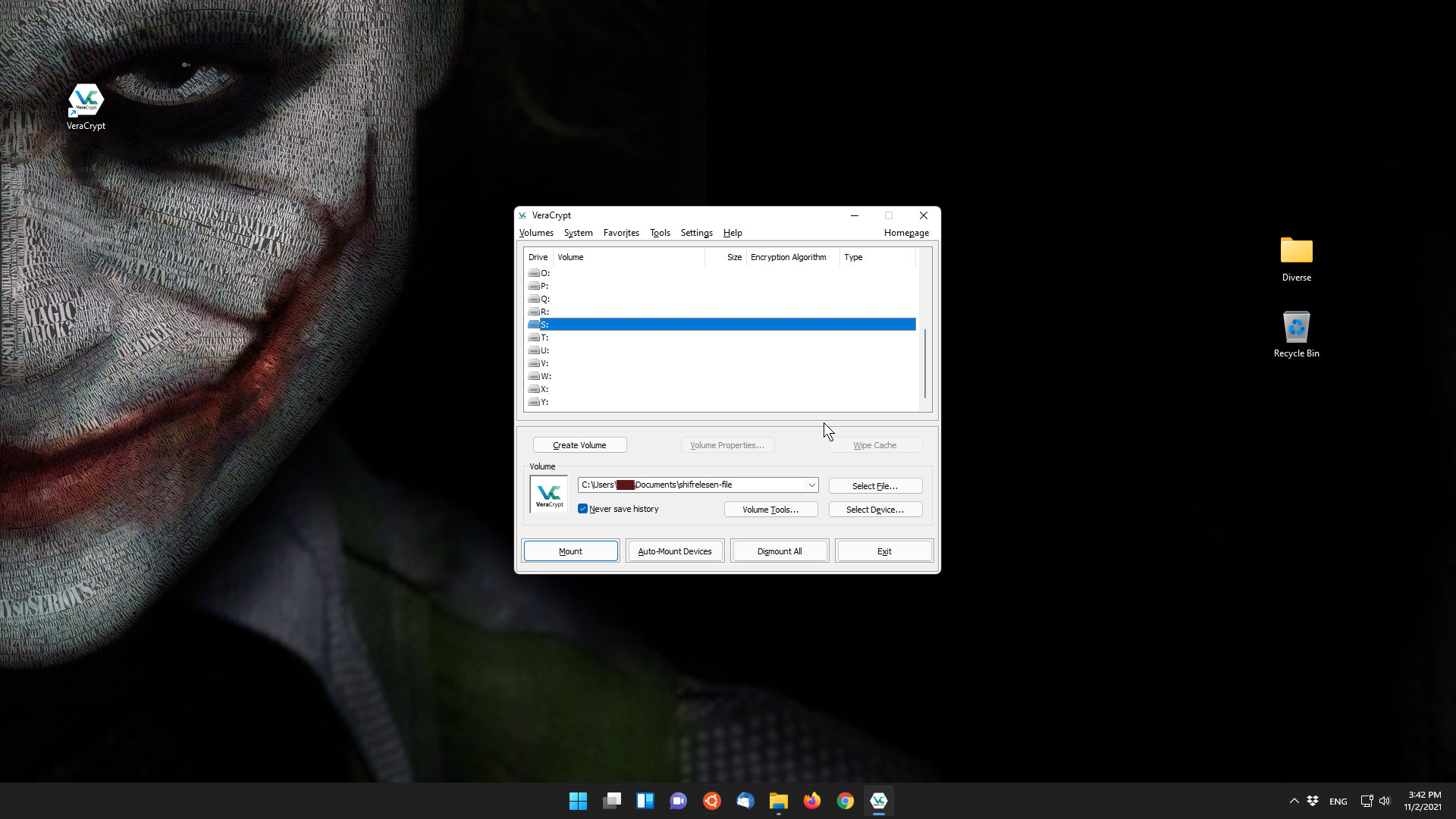Image resolution: width=1456 pixels, height=819 pixels.
Task: Click the drive list vertical scrollbar
Action: 924,362
